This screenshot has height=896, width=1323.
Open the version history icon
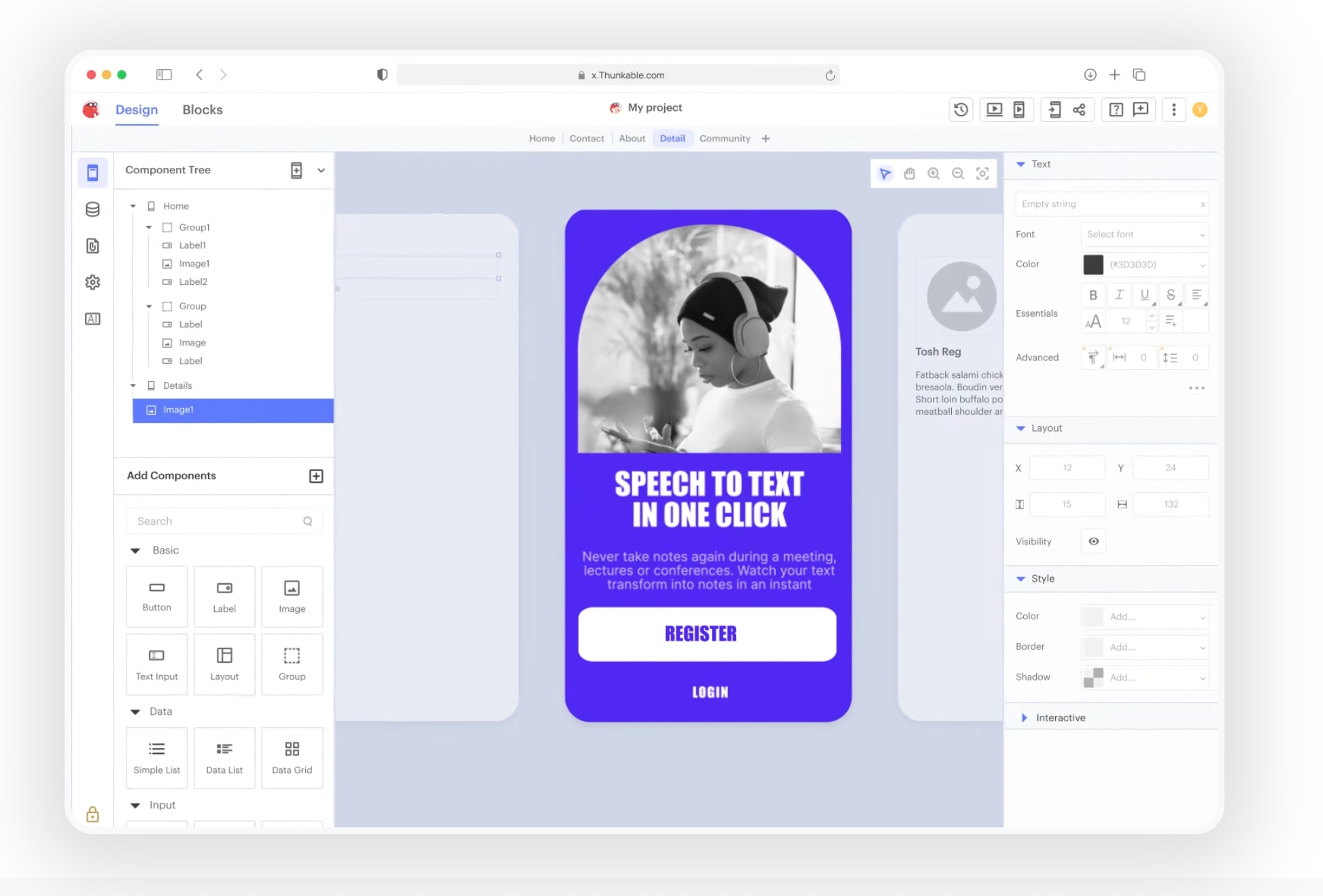point(961,109)
